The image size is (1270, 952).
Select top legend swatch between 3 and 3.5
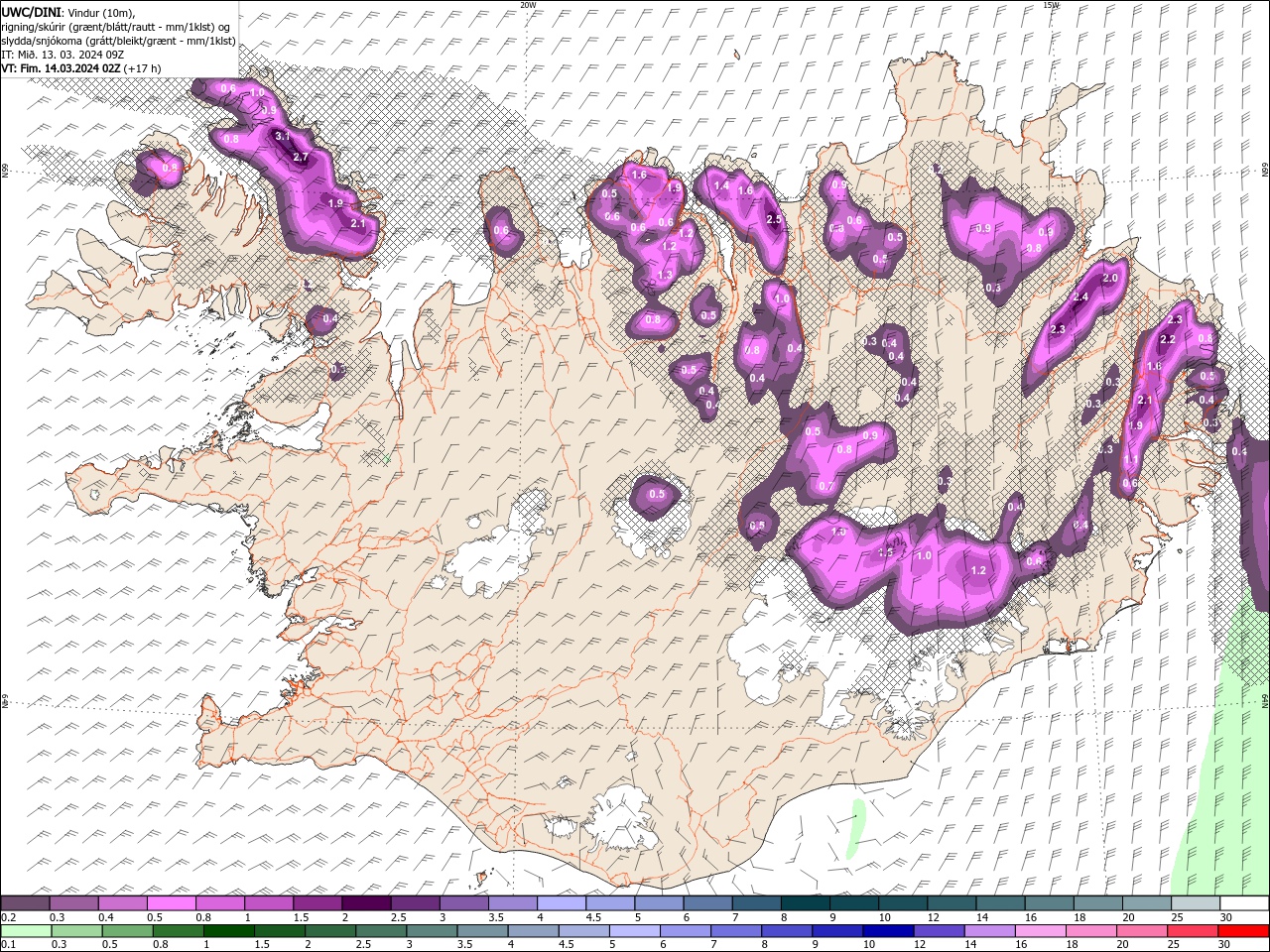(x=462, y=903)
